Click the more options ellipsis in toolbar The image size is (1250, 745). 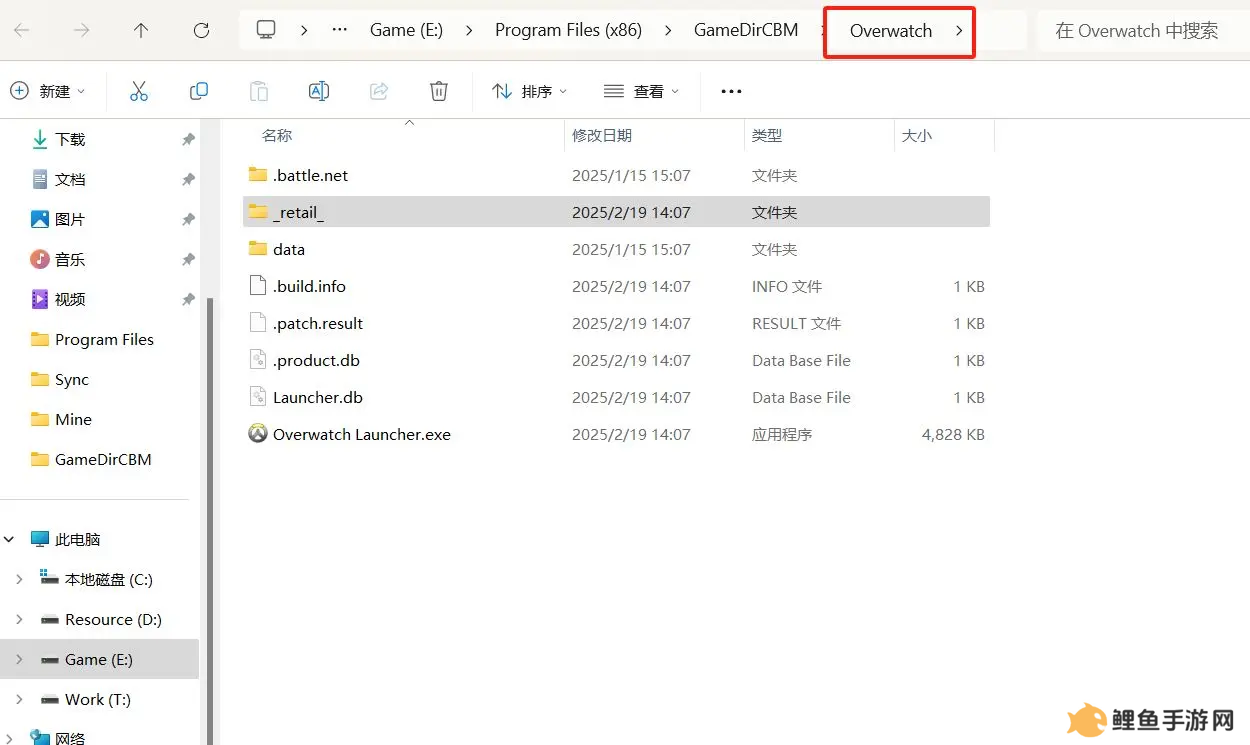[731, 91]
